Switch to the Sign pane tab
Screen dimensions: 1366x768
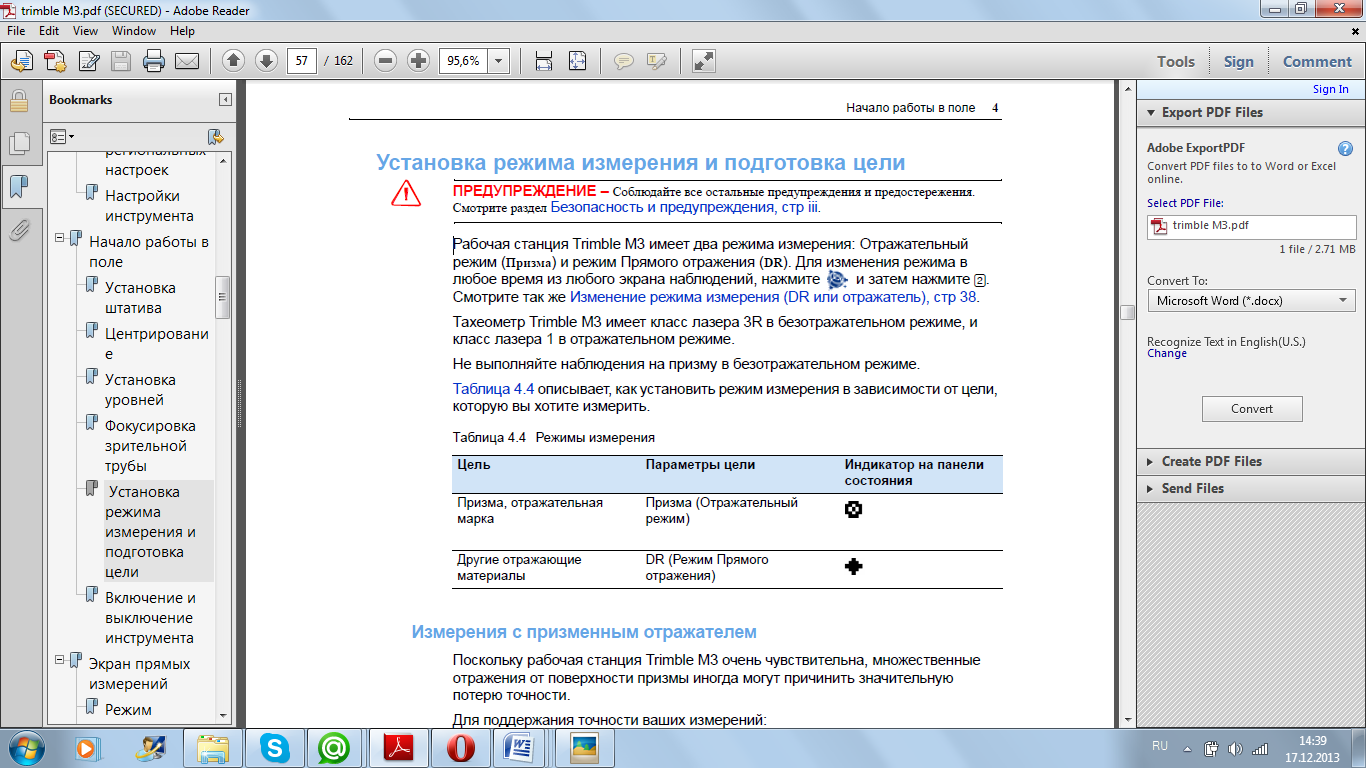[1238, 61]
